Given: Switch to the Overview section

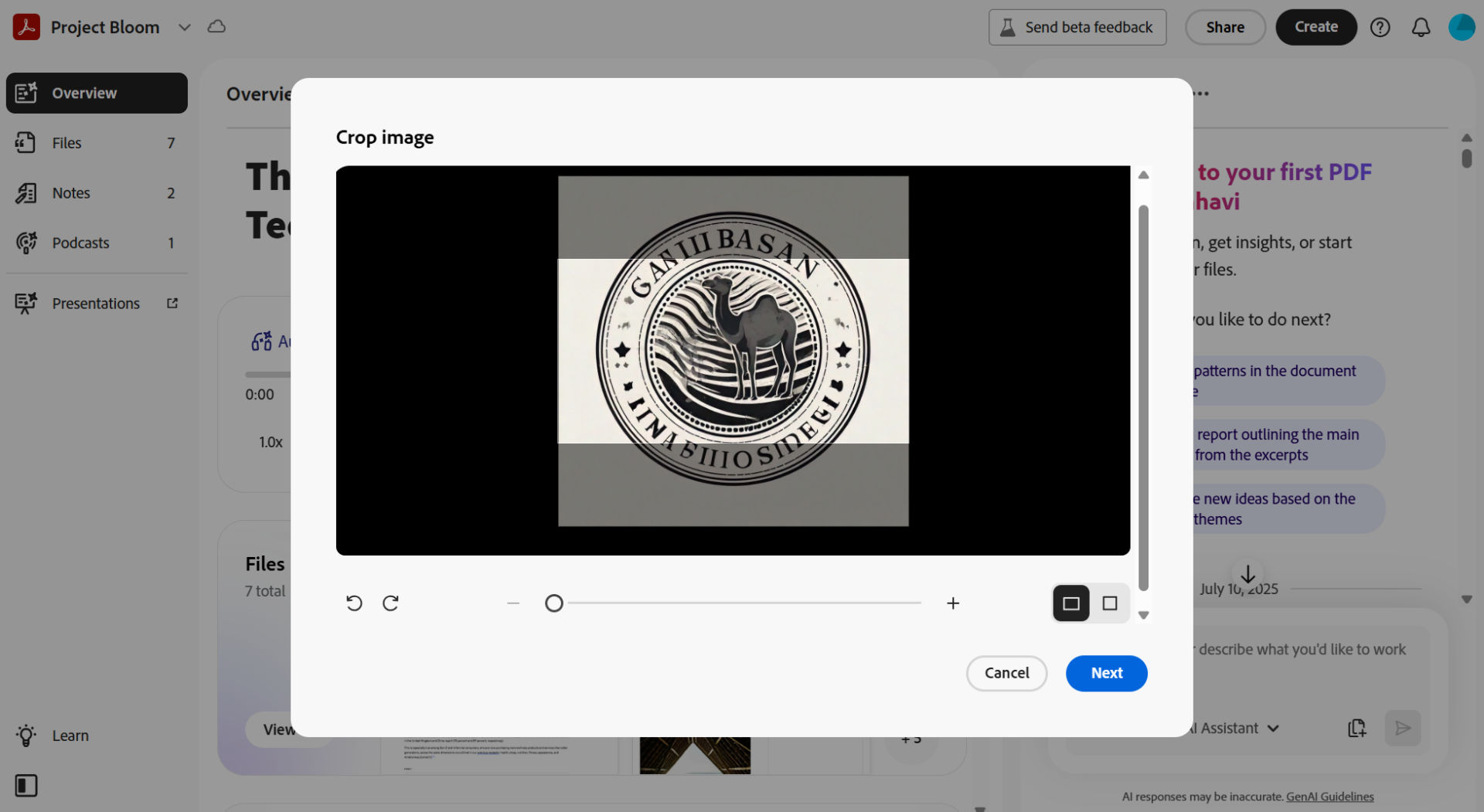Looking at the screenshot, I should (84, 93).
